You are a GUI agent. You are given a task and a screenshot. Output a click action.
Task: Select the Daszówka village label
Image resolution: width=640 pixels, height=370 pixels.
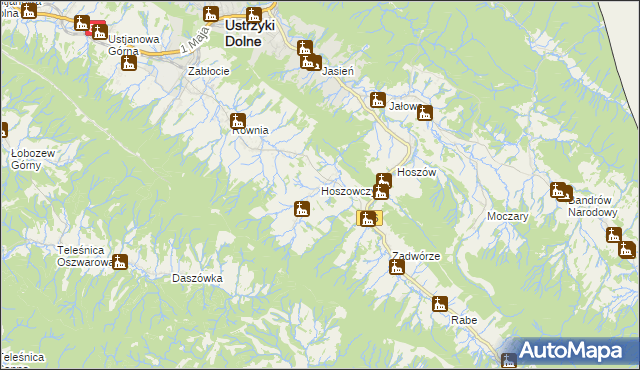point(197,278)
